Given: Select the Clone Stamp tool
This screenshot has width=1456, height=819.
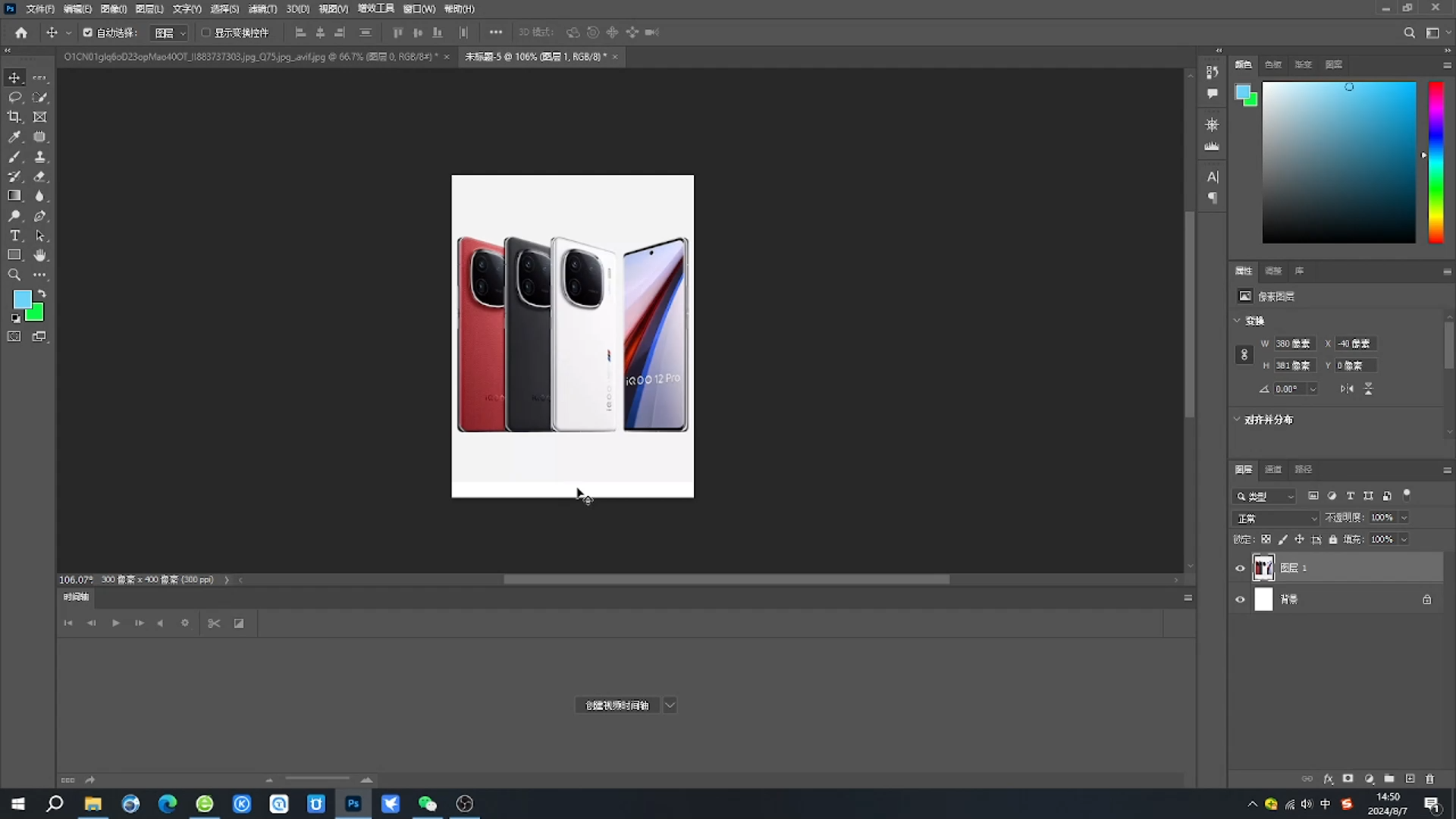Looking at the screenshot, I should coord(40,157).
